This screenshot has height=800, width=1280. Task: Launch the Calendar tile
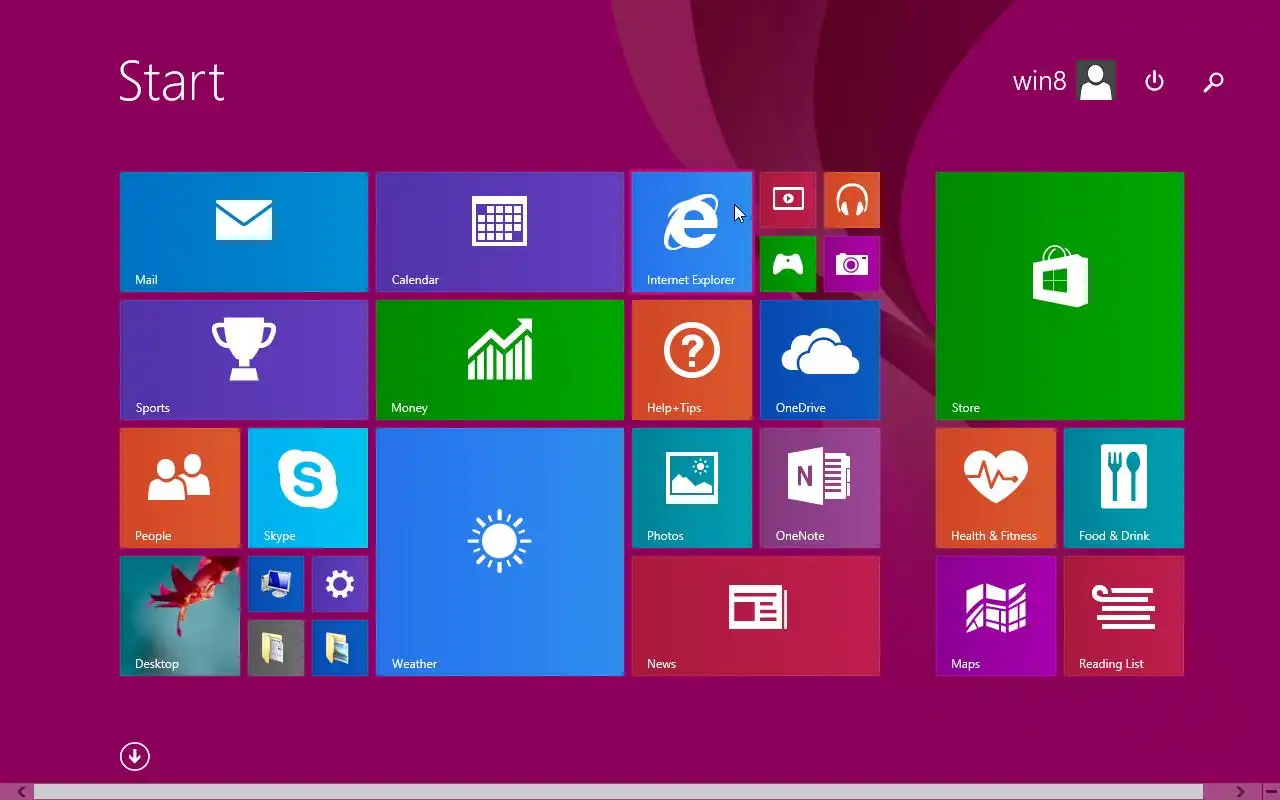coord(500,232)
